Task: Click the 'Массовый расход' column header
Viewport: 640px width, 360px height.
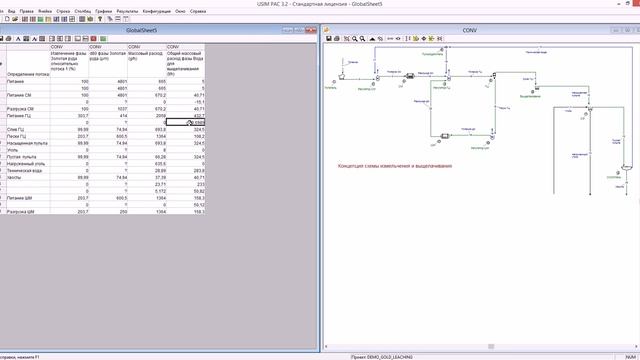Action: [147, 63]
